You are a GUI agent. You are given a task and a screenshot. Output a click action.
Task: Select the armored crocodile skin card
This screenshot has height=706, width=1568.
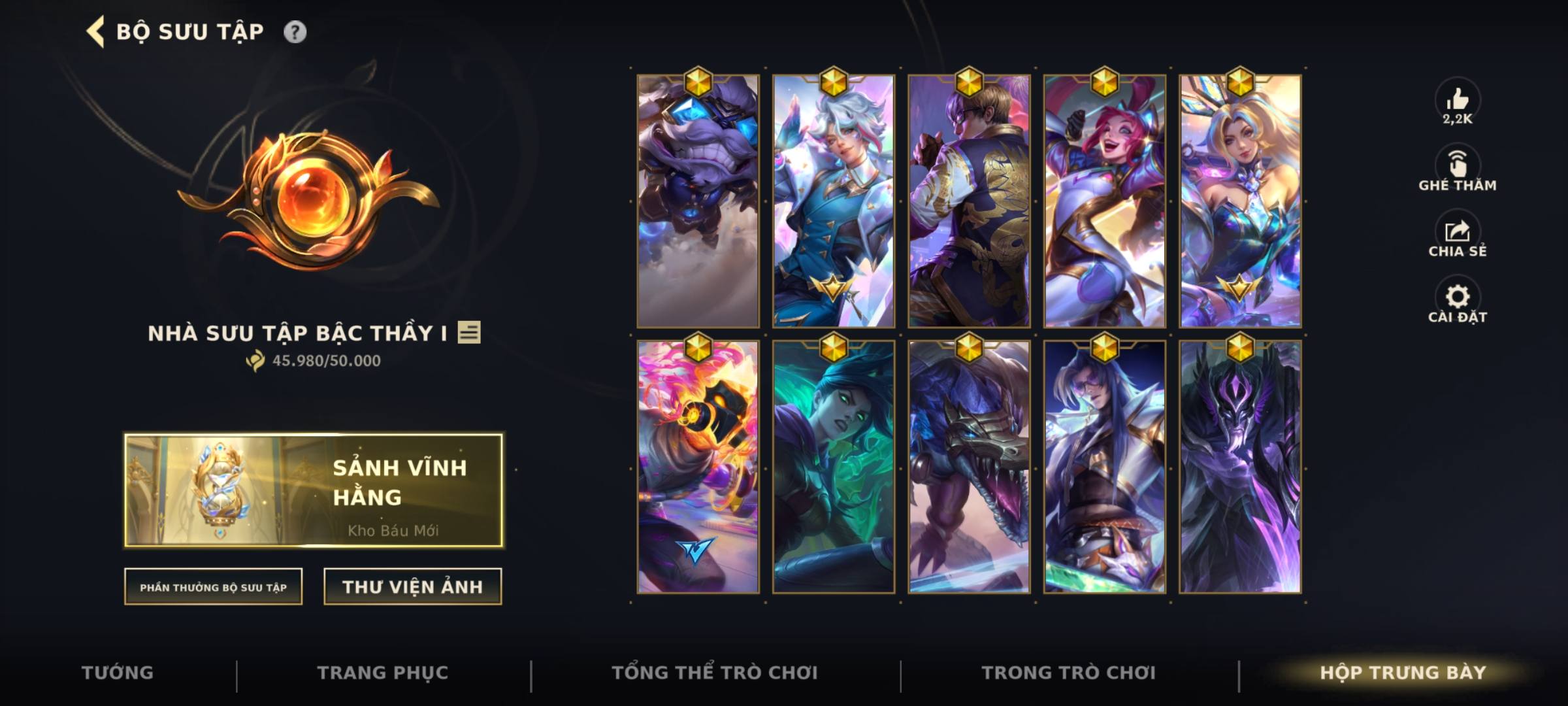(x=969, y=467)
